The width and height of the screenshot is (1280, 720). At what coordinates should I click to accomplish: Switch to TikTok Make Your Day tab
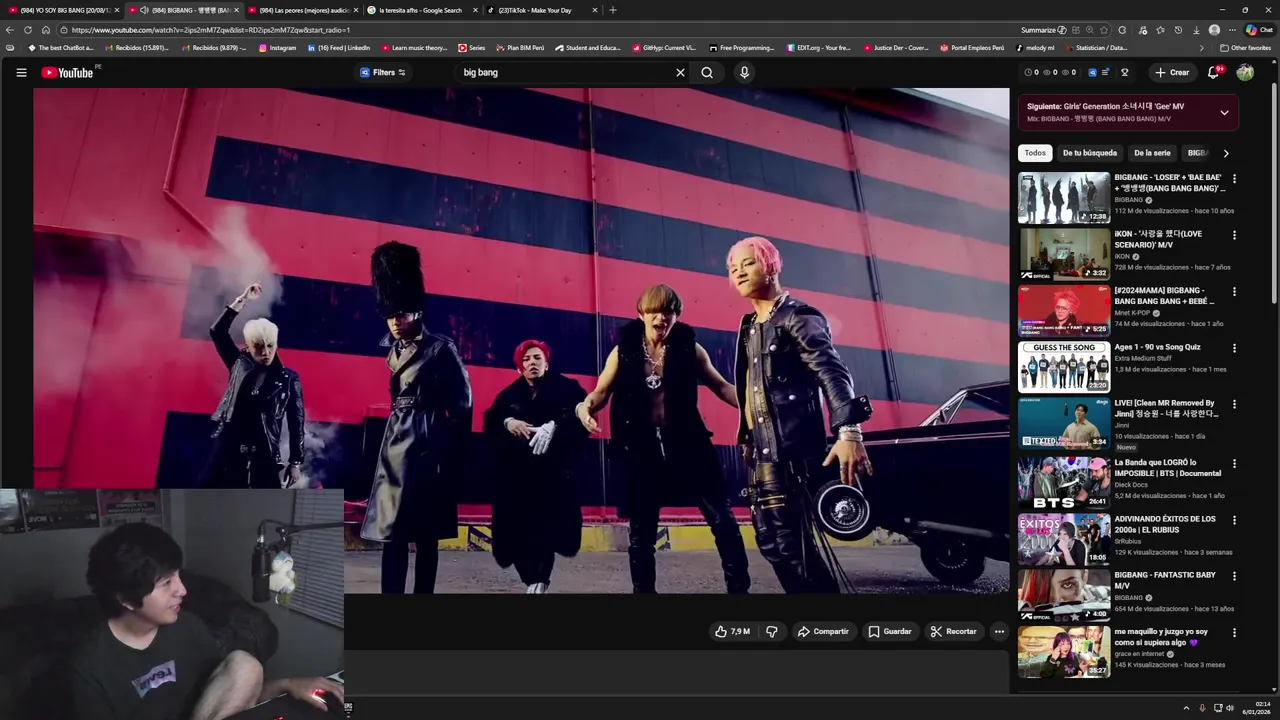click(x=542, y=10)
